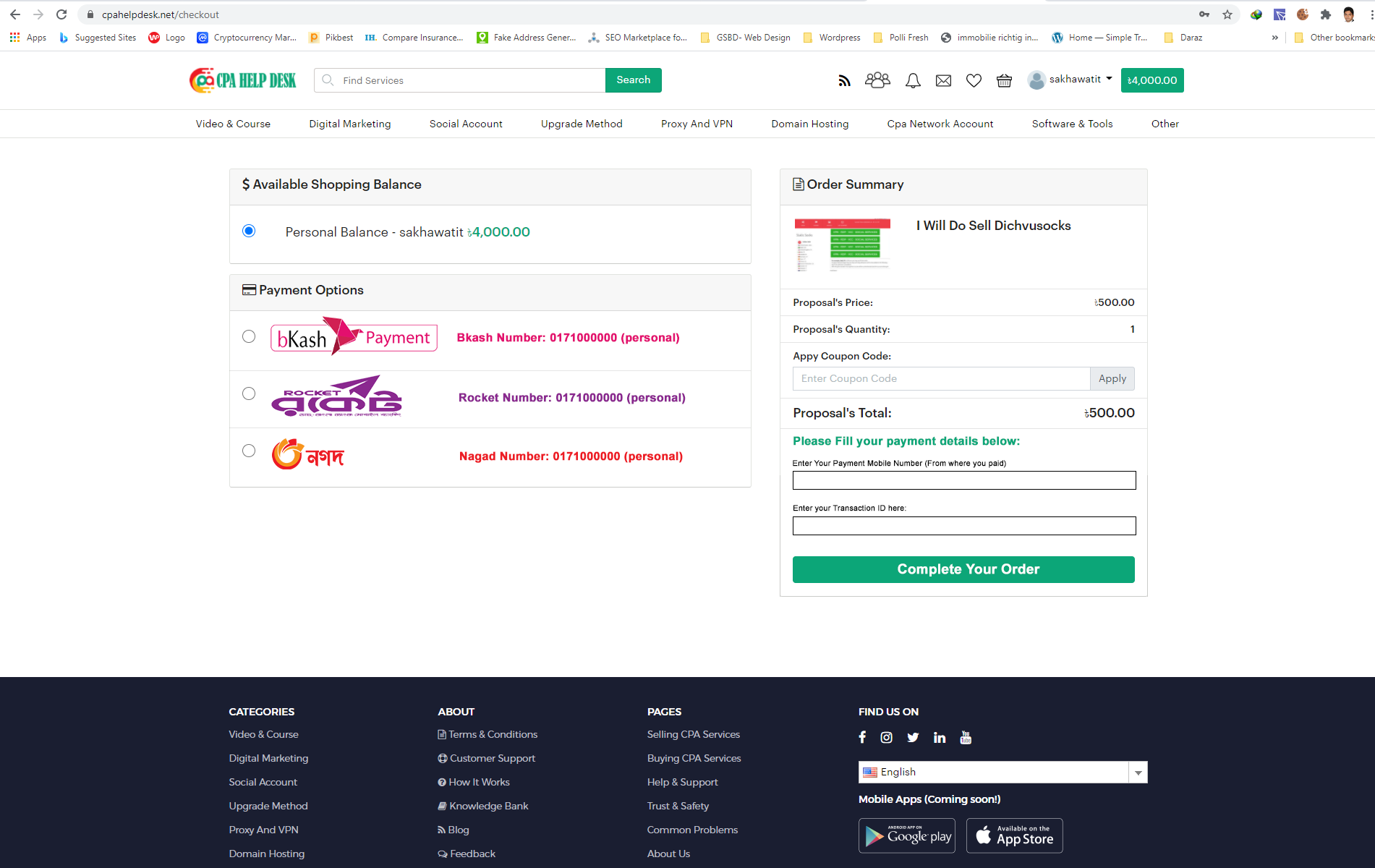Visit the Facebook page icon in footer
Screen dimensions: 1375x868
pos(862,737)
